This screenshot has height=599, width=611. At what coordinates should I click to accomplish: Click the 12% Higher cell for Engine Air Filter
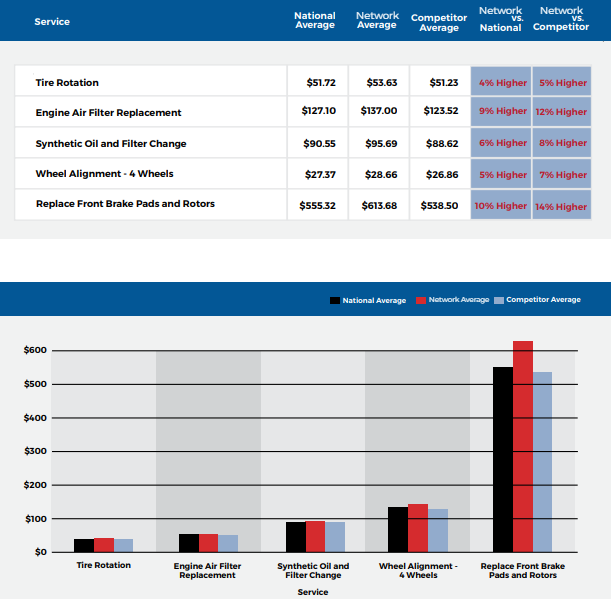pos(561,112)
